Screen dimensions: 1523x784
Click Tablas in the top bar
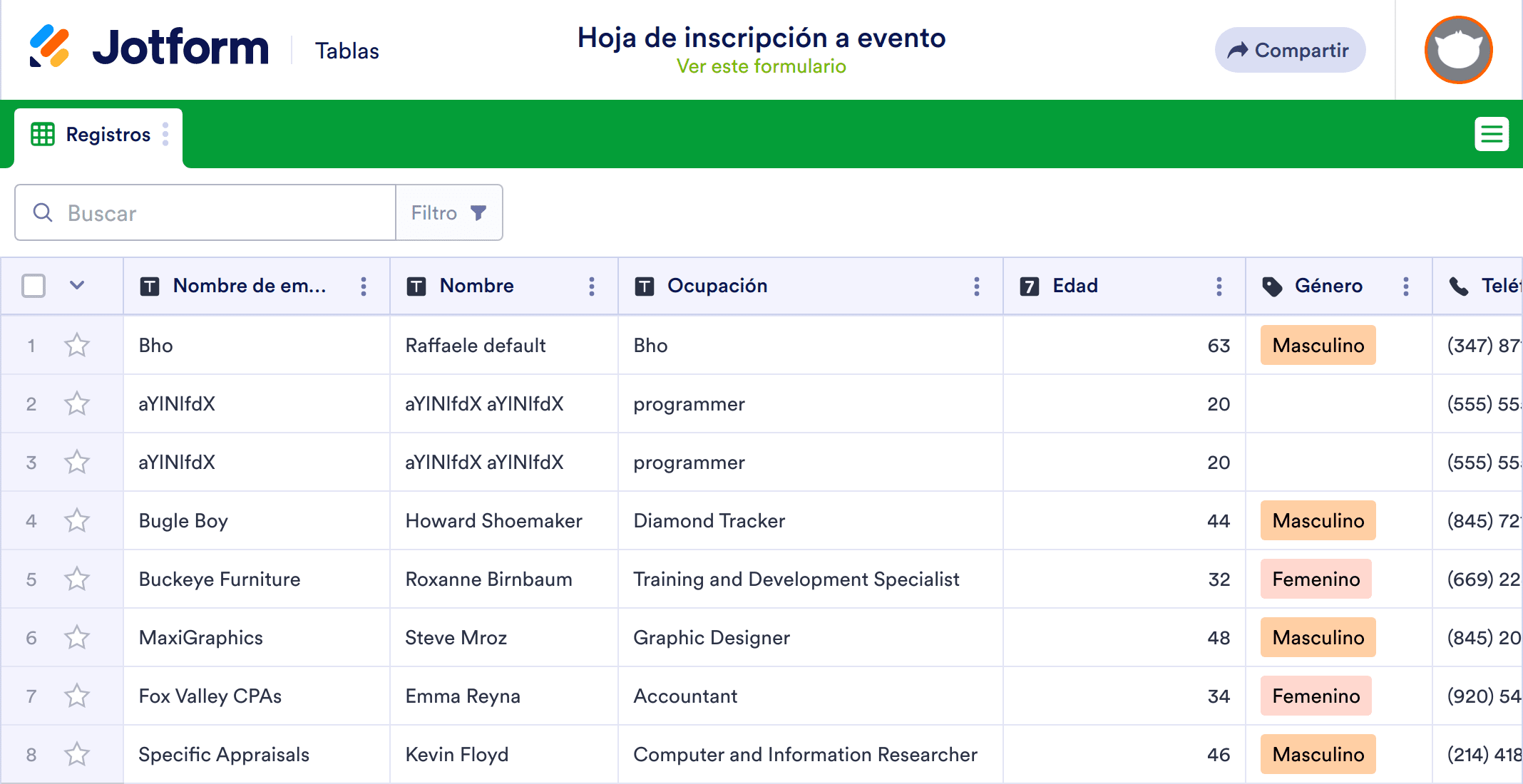(x=347, y=50)
